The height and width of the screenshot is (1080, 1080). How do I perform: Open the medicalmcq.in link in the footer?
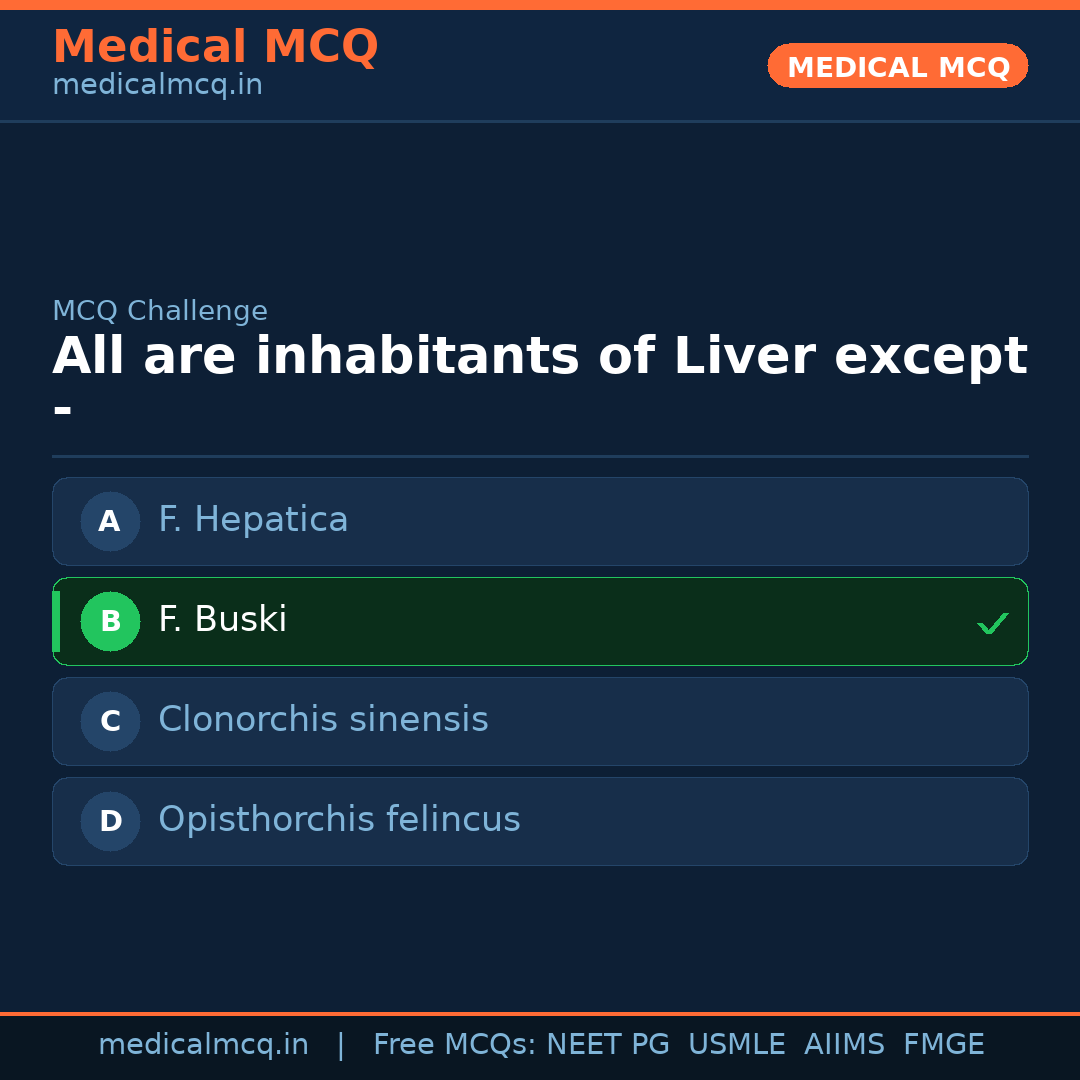point(203,1045)
